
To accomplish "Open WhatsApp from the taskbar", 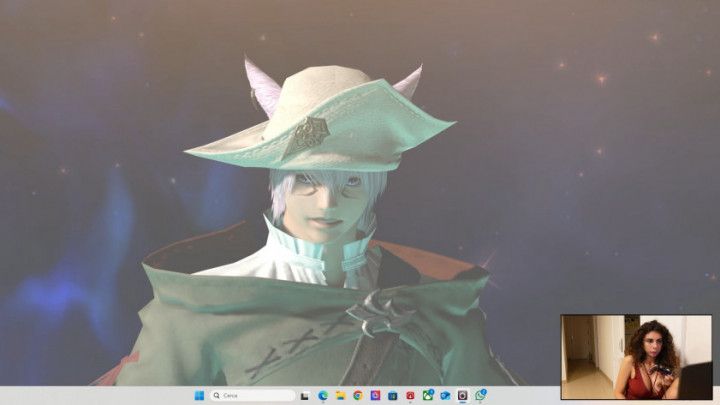I will (480, 395).
